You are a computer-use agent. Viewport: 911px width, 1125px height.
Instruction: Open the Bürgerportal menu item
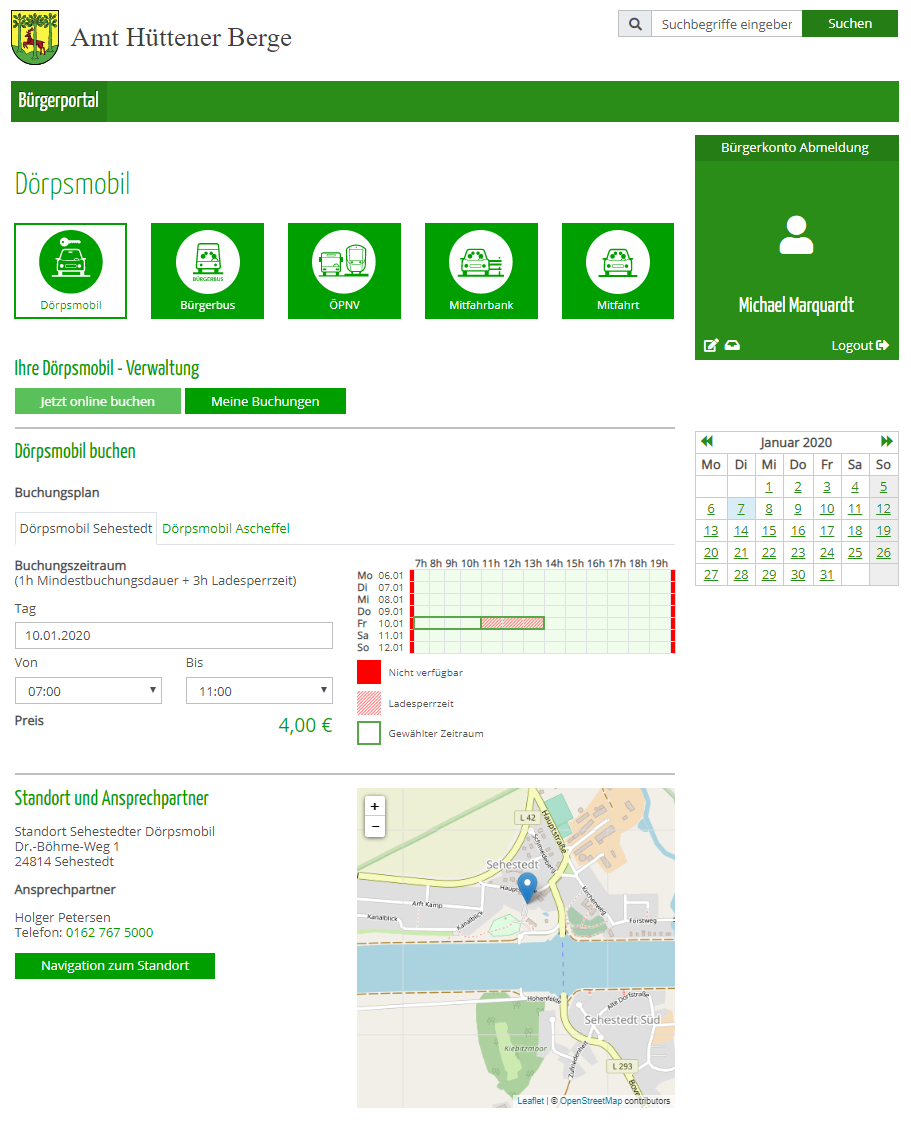57,101
